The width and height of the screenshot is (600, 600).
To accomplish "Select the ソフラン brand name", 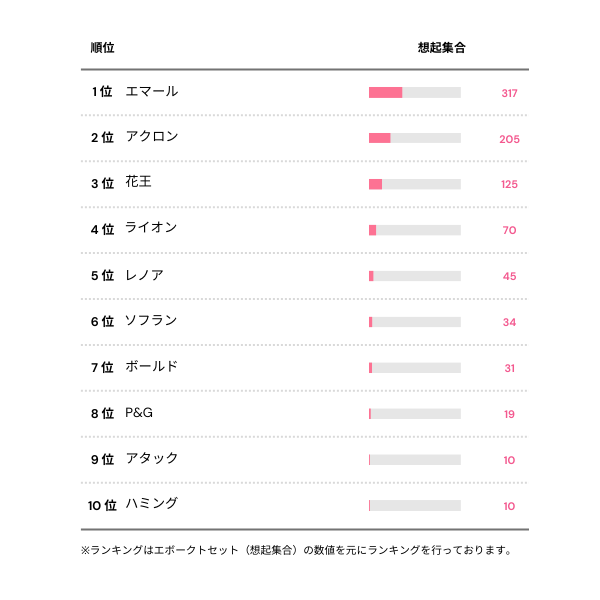I will point(151,321).
